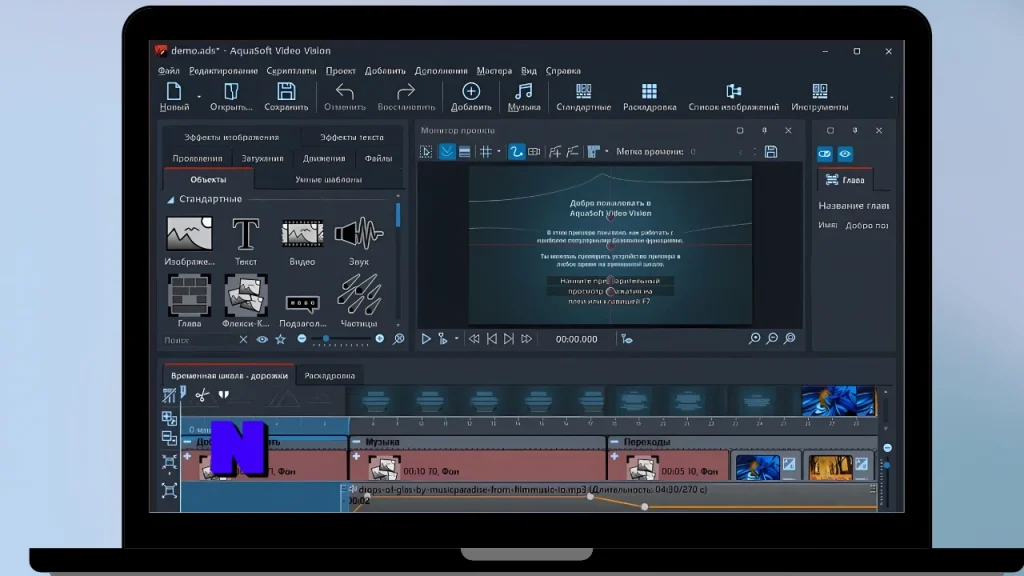This screenshot has height=576, width=1024.
Task: Click the Отменить (Undo) arrow icon
Action: click(345, 91)
